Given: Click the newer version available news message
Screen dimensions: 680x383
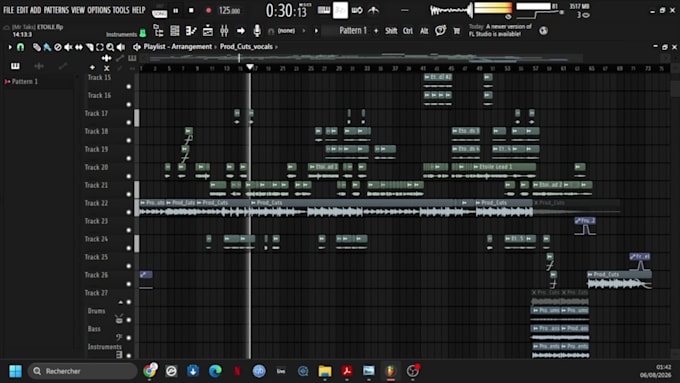Looking at the screenshot, I should tap(500, 30).
